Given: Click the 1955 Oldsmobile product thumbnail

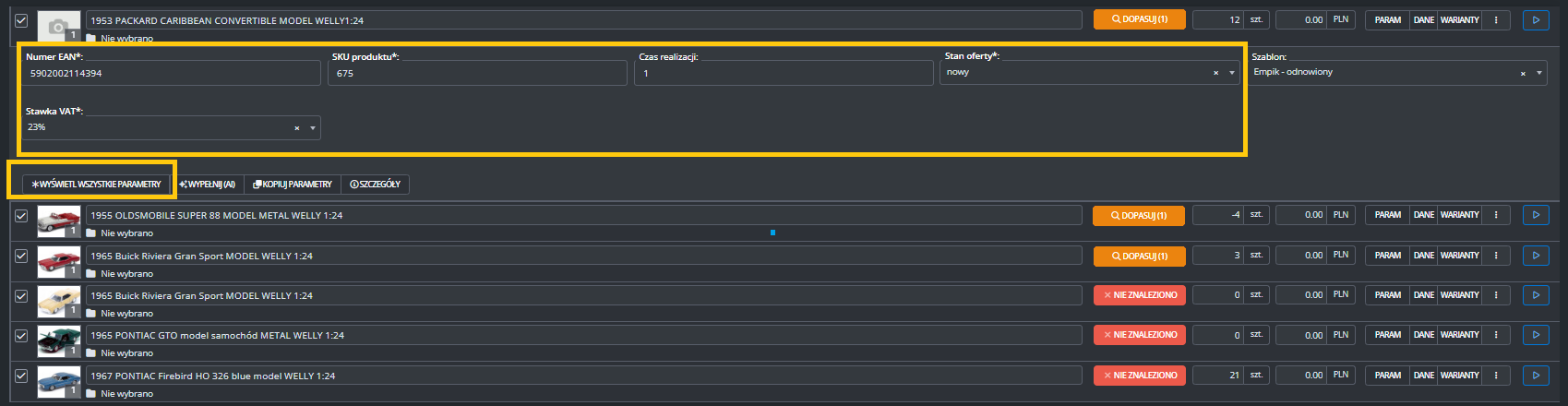Looking at the screenshot, I should (x=58, y=221).
